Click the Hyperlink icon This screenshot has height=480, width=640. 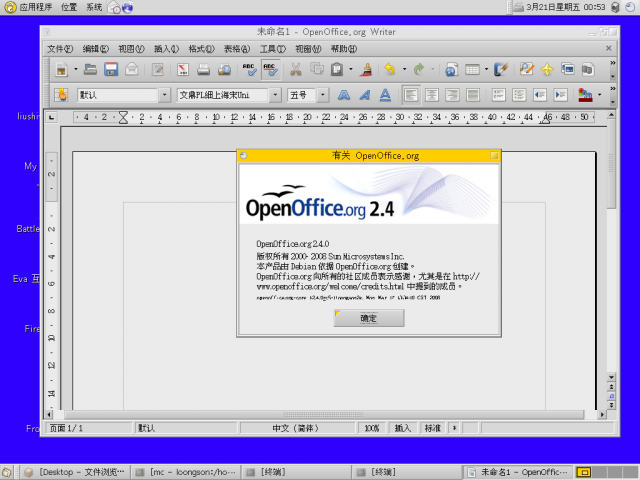pyautogui.click(x=451, y=69)
